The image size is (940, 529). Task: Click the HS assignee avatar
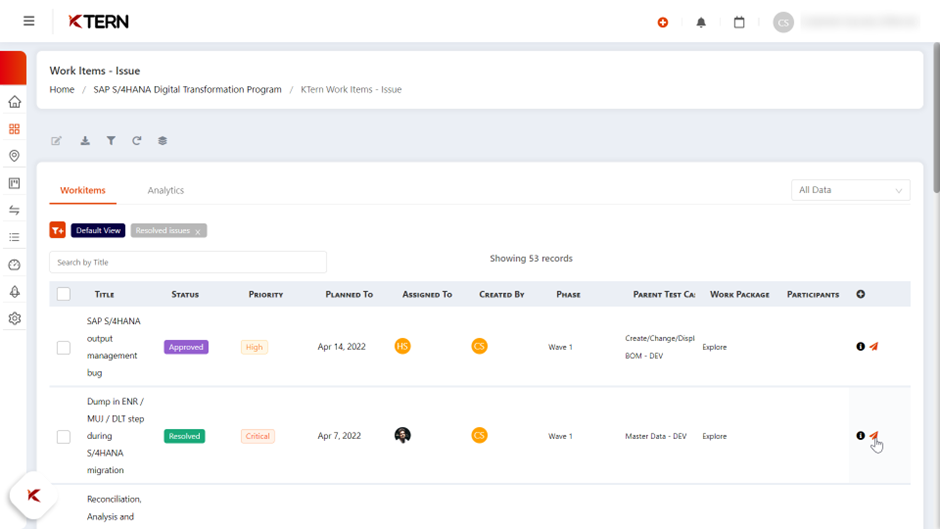[x=402, y=346]
